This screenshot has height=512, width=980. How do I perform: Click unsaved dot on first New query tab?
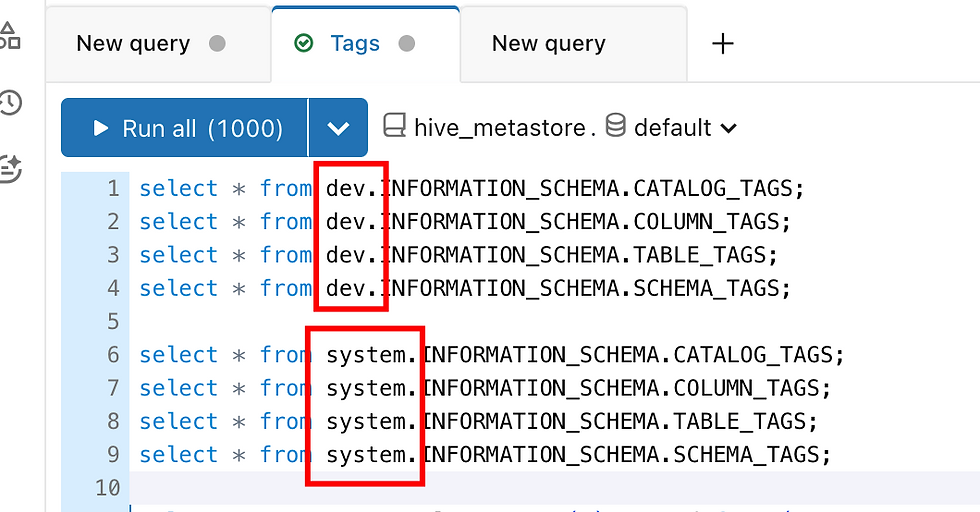click(x=217, y=44)
